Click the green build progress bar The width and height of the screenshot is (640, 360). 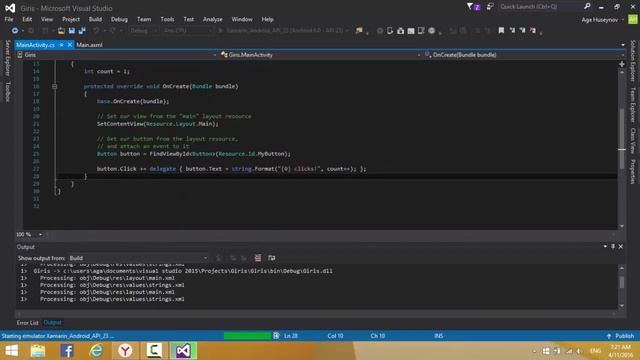247,336
